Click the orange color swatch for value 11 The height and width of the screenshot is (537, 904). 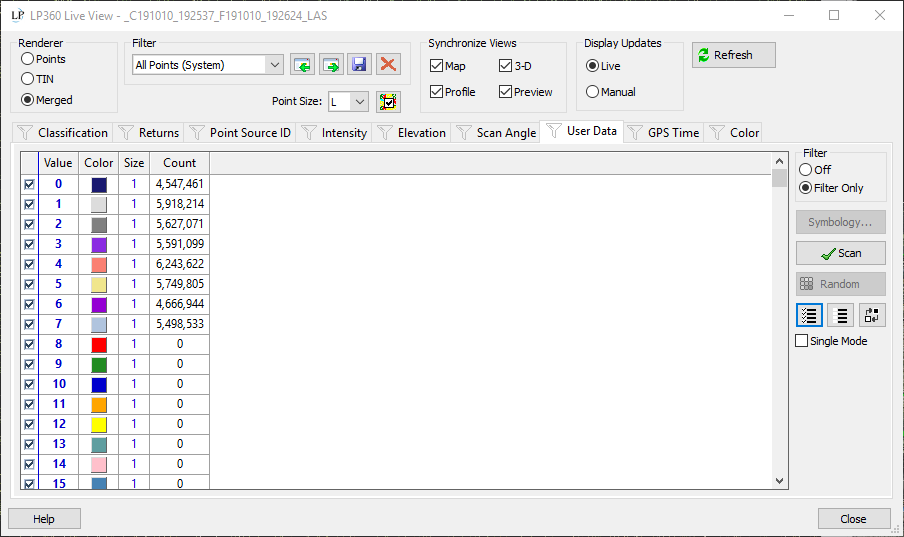[99, 404]
